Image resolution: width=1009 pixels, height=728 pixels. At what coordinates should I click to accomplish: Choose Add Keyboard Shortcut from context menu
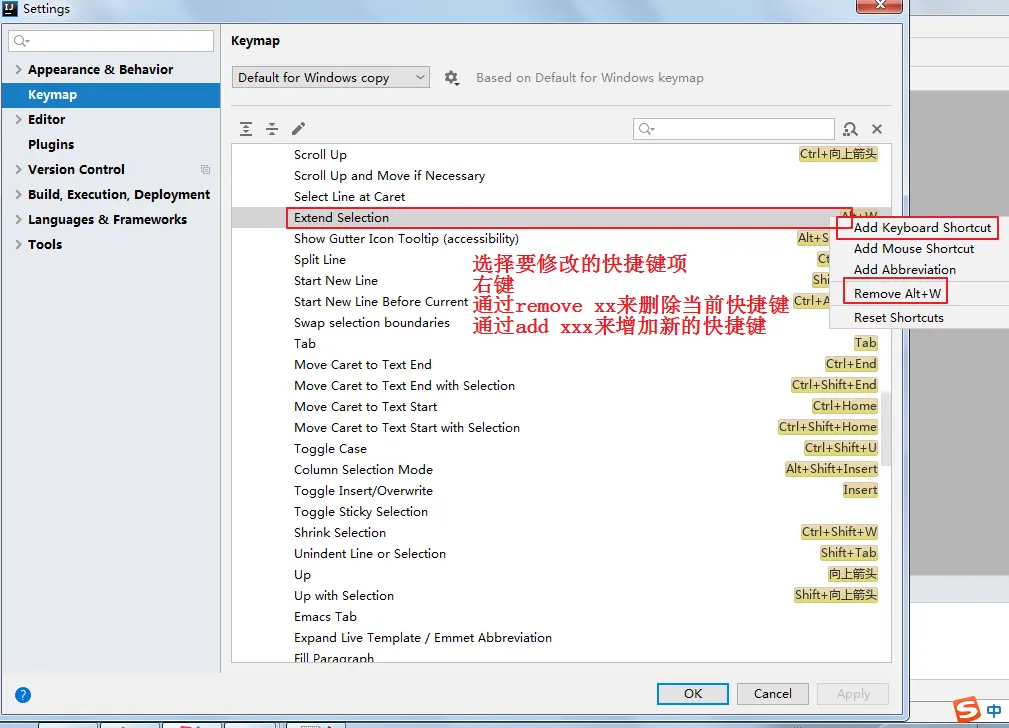[922, 228]
